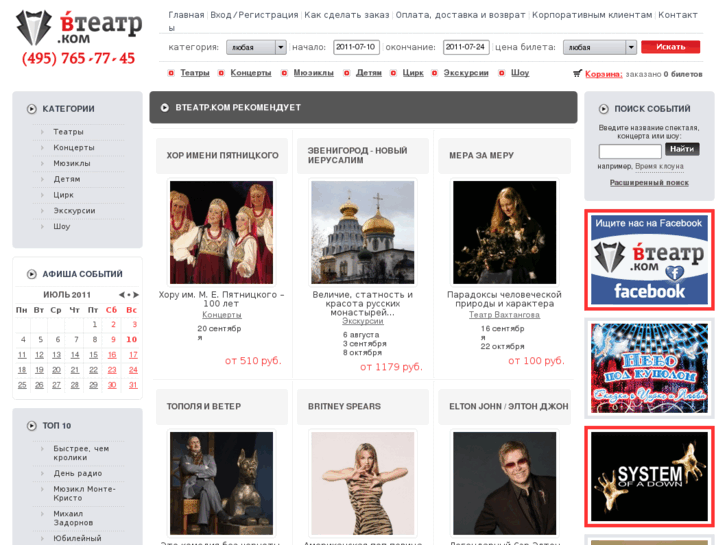
Task: Open Мюзиклы tab in top category bar
Action: click(313, 73)
